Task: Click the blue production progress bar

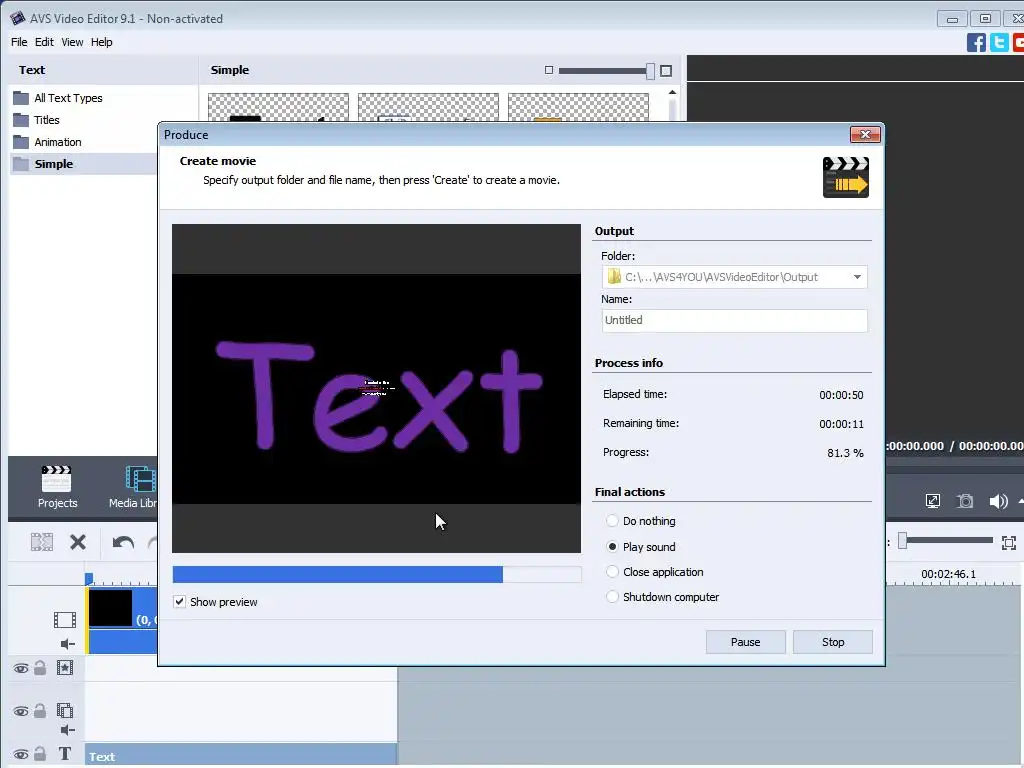Action: 376,574
